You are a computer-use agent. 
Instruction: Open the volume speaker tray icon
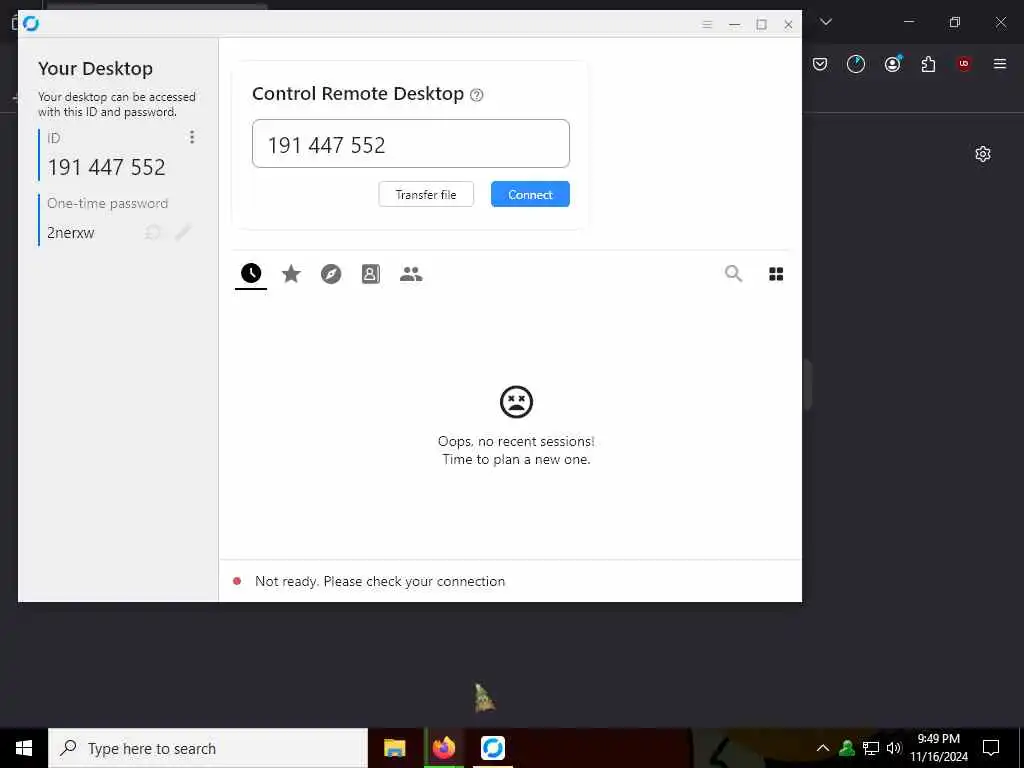coord(894,748)
